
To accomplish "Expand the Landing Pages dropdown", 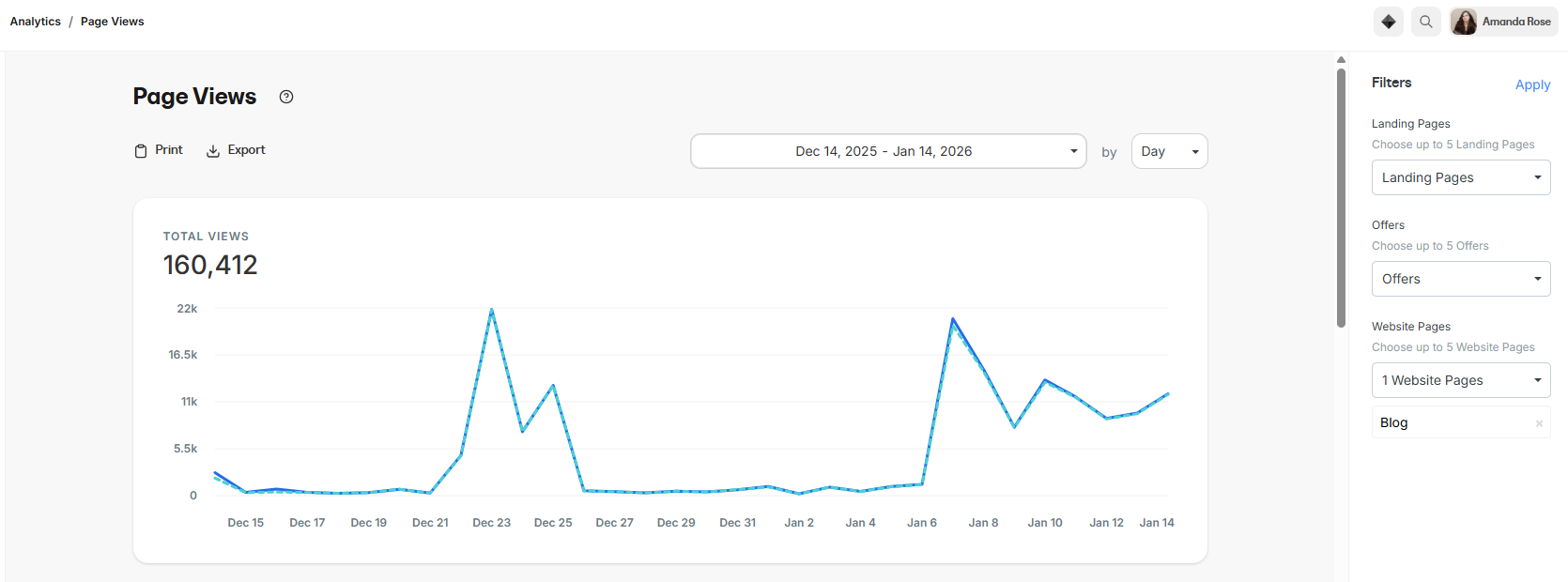I will (x=1461, y=177).
